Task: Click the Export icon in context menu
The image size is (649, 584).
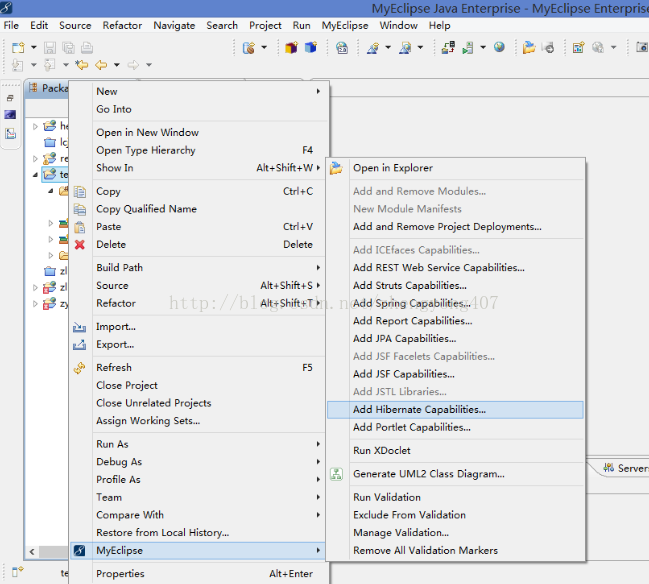Action: point(79,345)
